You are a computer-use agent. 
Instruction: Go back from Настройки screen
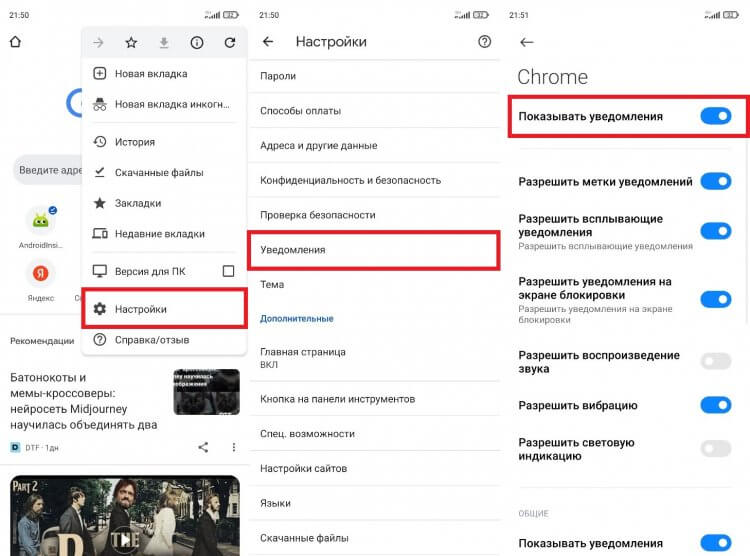click(x=268, y=42)
